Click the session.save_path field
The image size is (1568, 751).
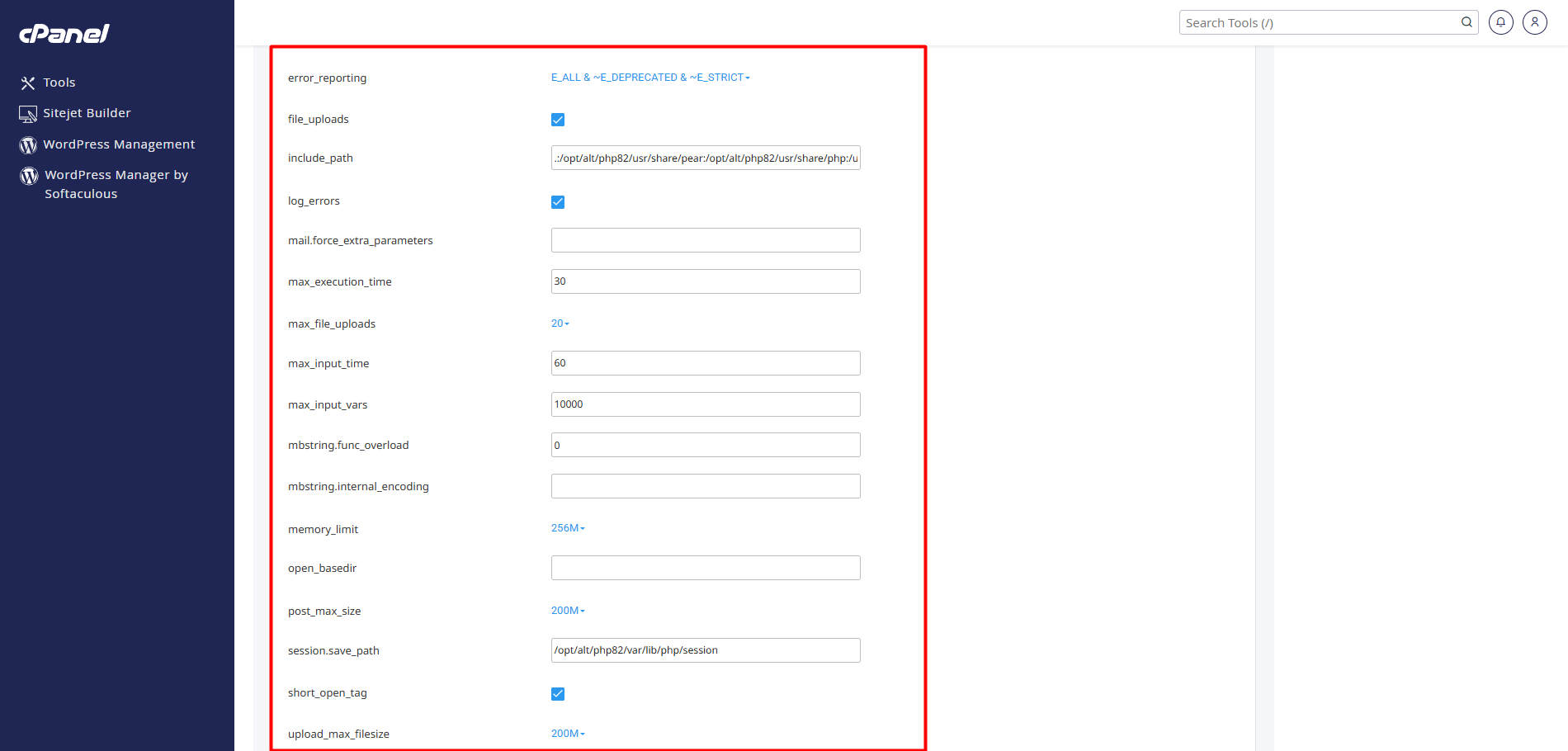click(706, 650)
